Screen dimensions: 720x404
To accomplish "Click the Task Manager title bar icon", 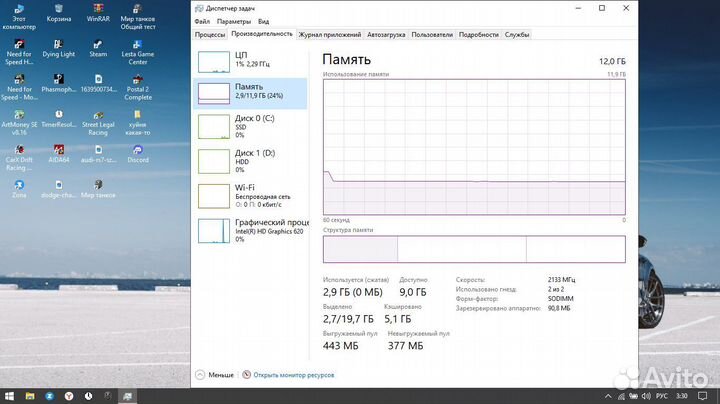I will (x=199, y=8).
